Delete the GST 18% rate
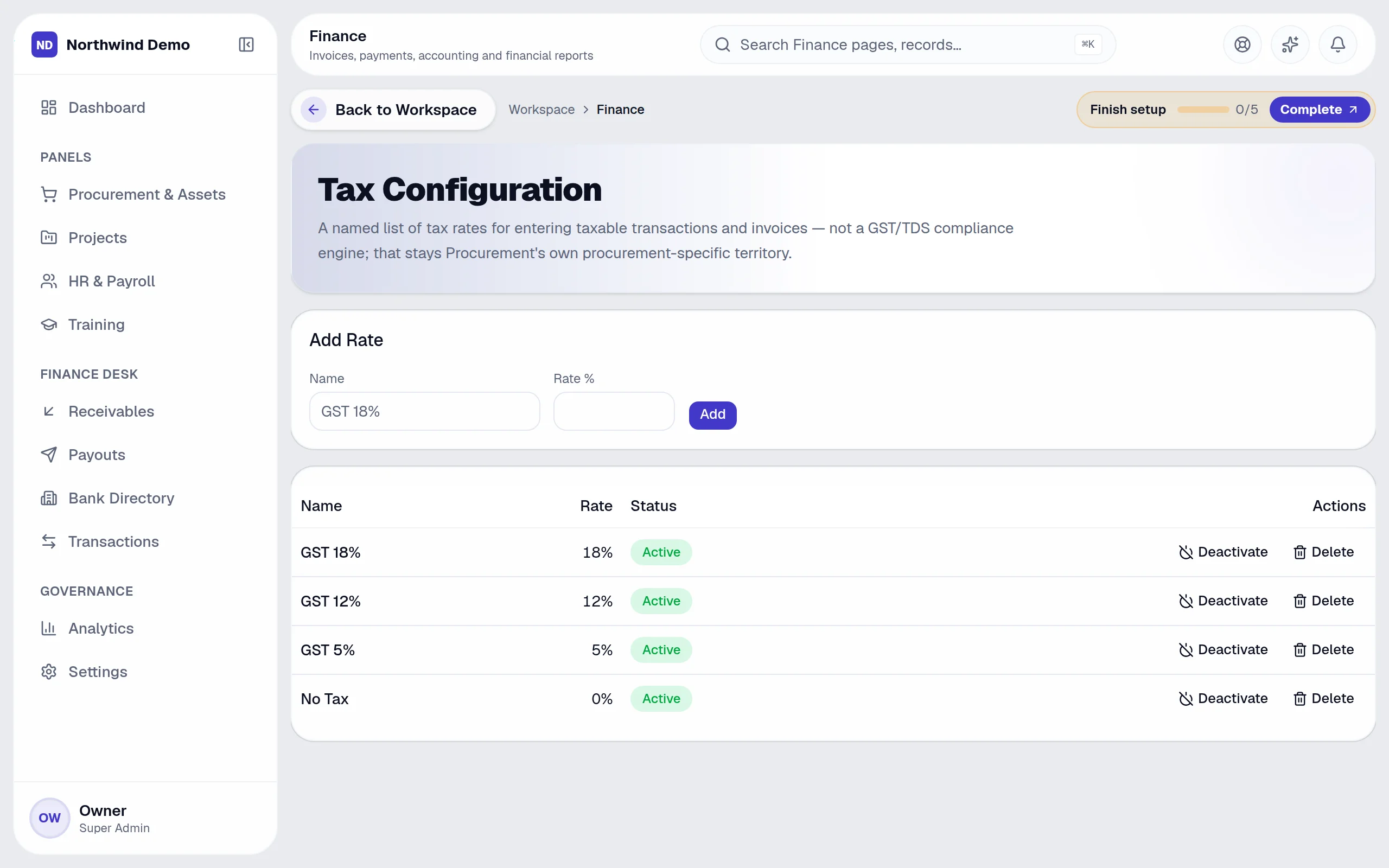Screen dimensions: 1389x868 1323,552
